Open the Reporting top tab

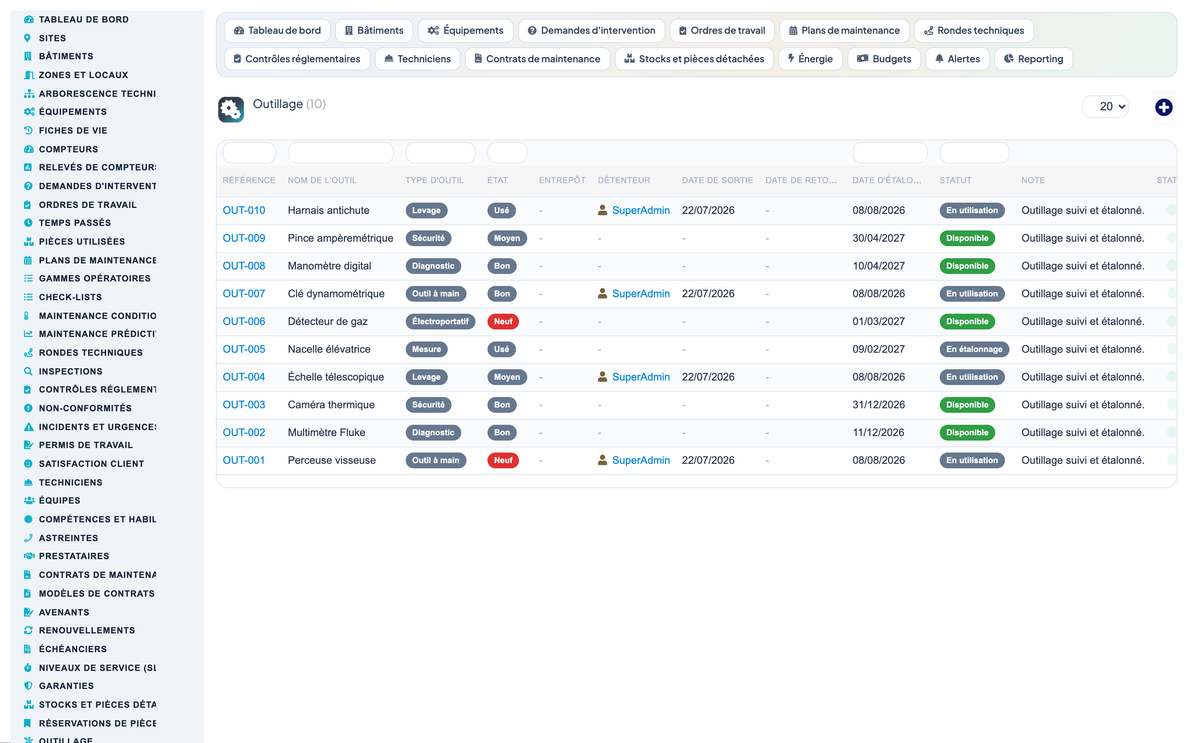point(1033,59)
